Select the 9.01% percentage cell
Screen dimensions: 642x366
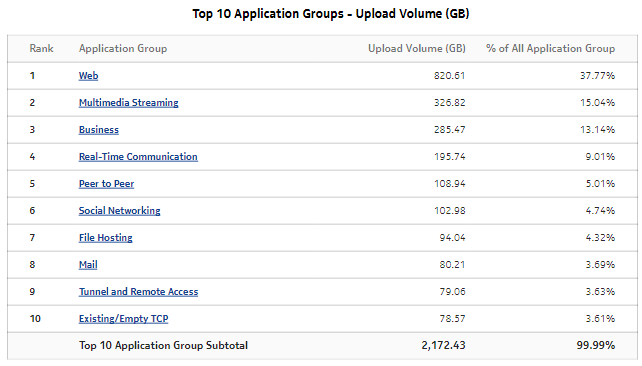point(600,157)
